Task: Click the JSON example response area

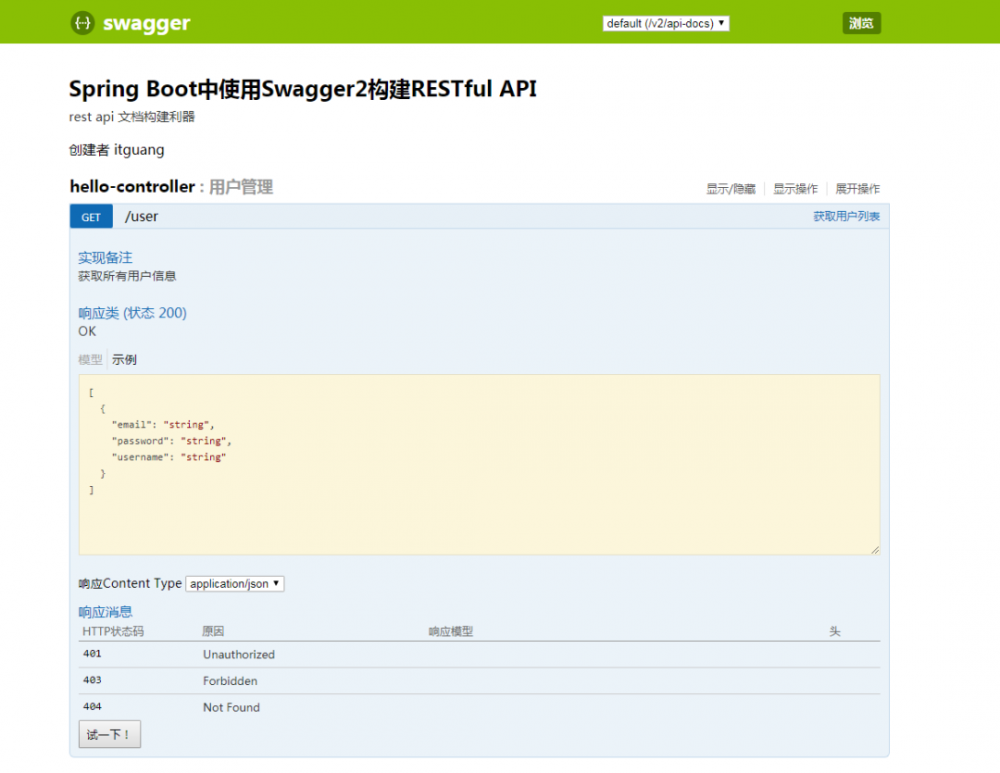Action: click(480, 463)
